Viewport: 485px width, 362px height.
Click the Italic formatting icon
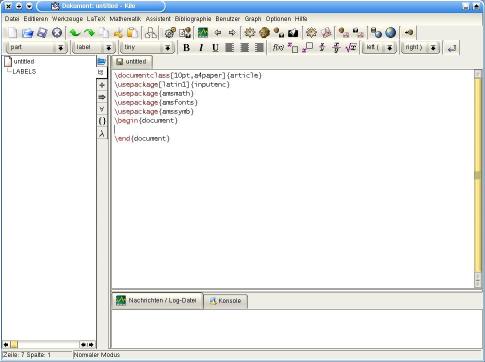pos(201,48)
